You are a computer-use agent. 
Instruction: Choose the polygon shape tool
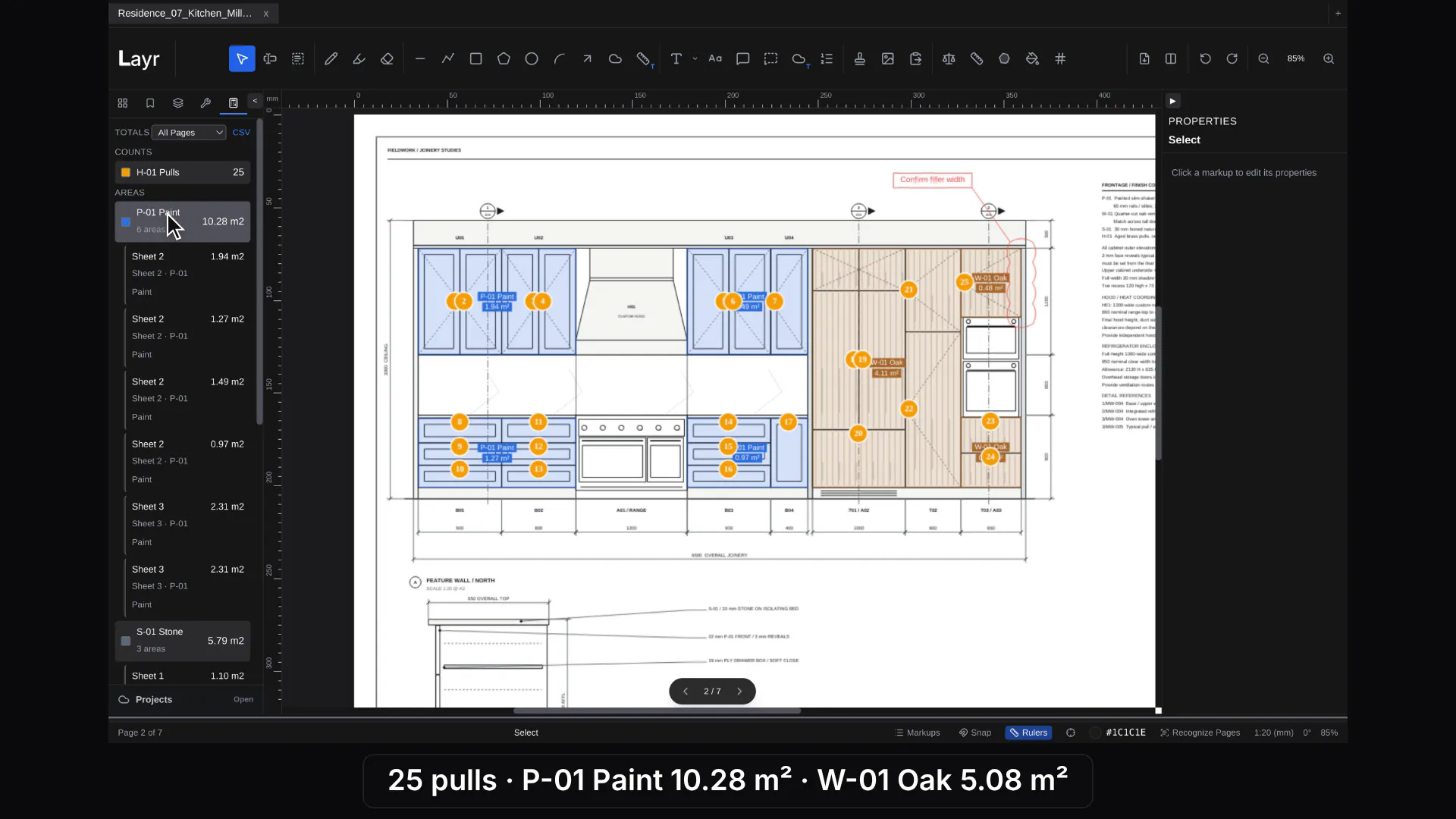(x=504, y=58)
